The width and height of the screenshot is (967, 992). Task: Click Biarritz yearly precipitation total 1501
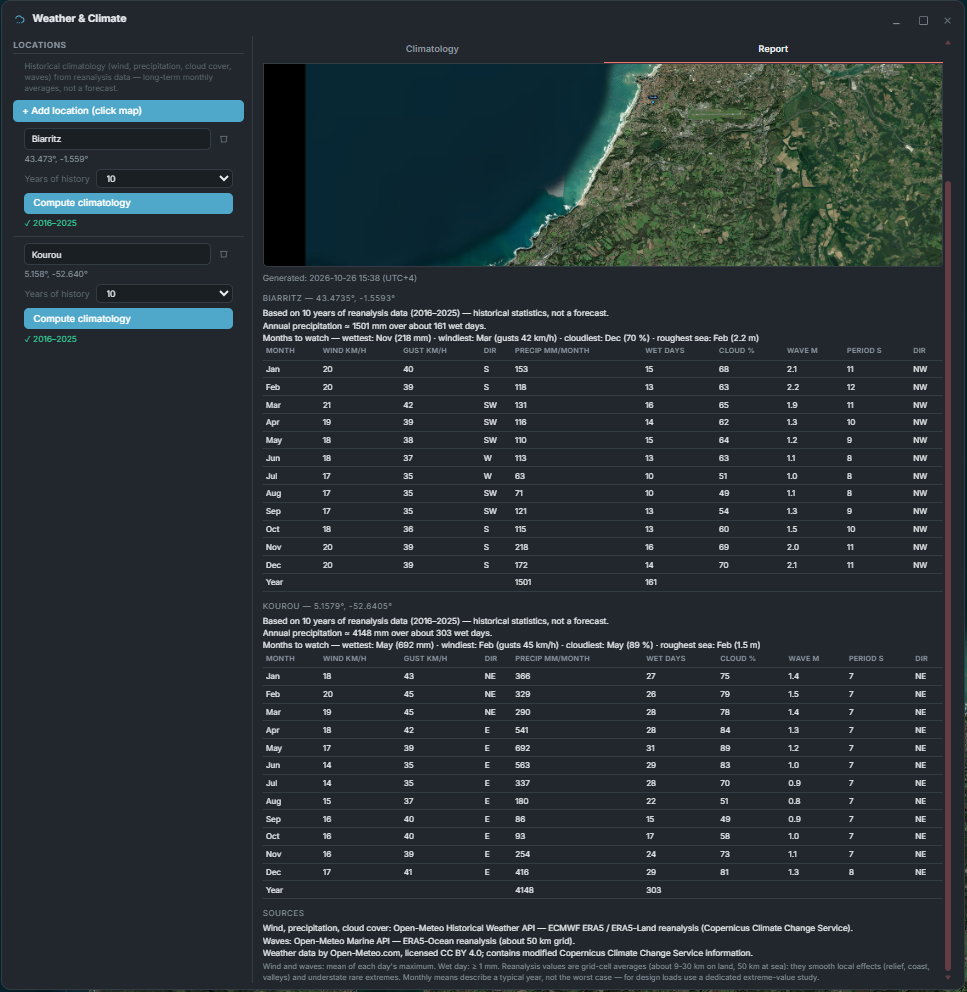[523, 582]
